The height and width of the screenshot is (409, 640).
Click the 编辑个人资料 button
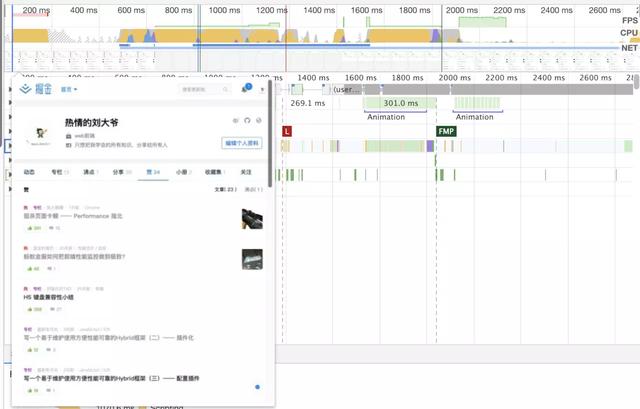[242, 143]
